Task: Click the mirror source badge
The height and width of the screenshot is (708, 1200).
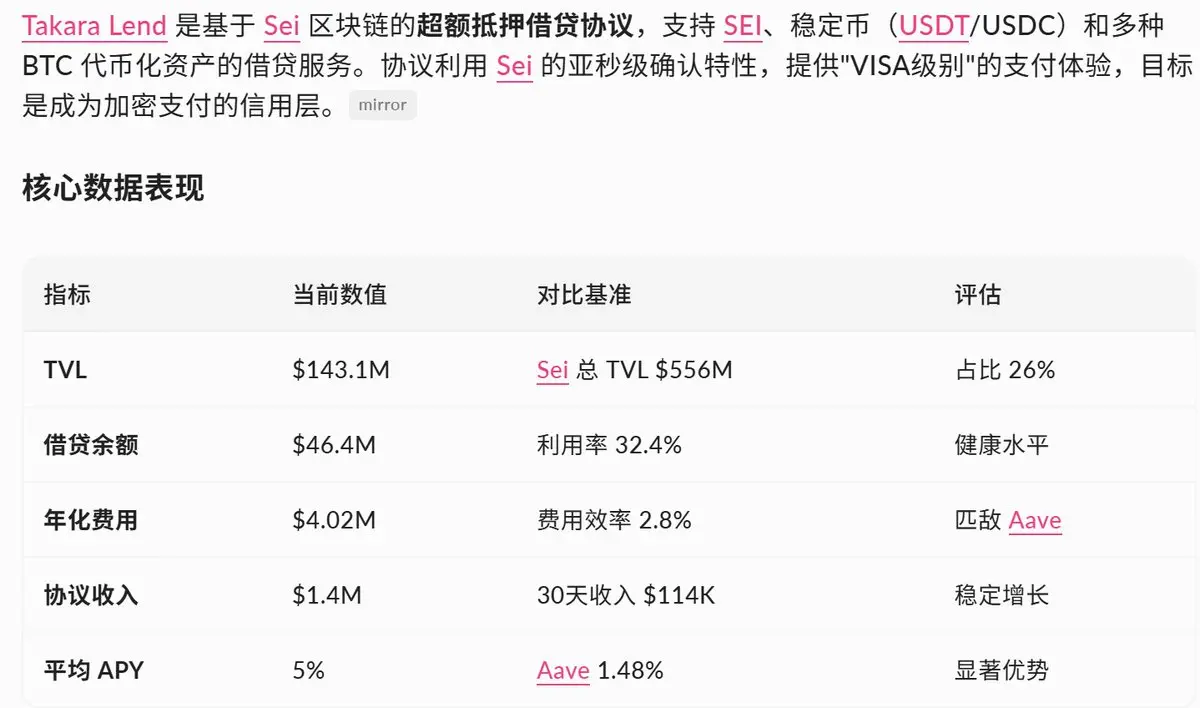Action: [382, 105]
